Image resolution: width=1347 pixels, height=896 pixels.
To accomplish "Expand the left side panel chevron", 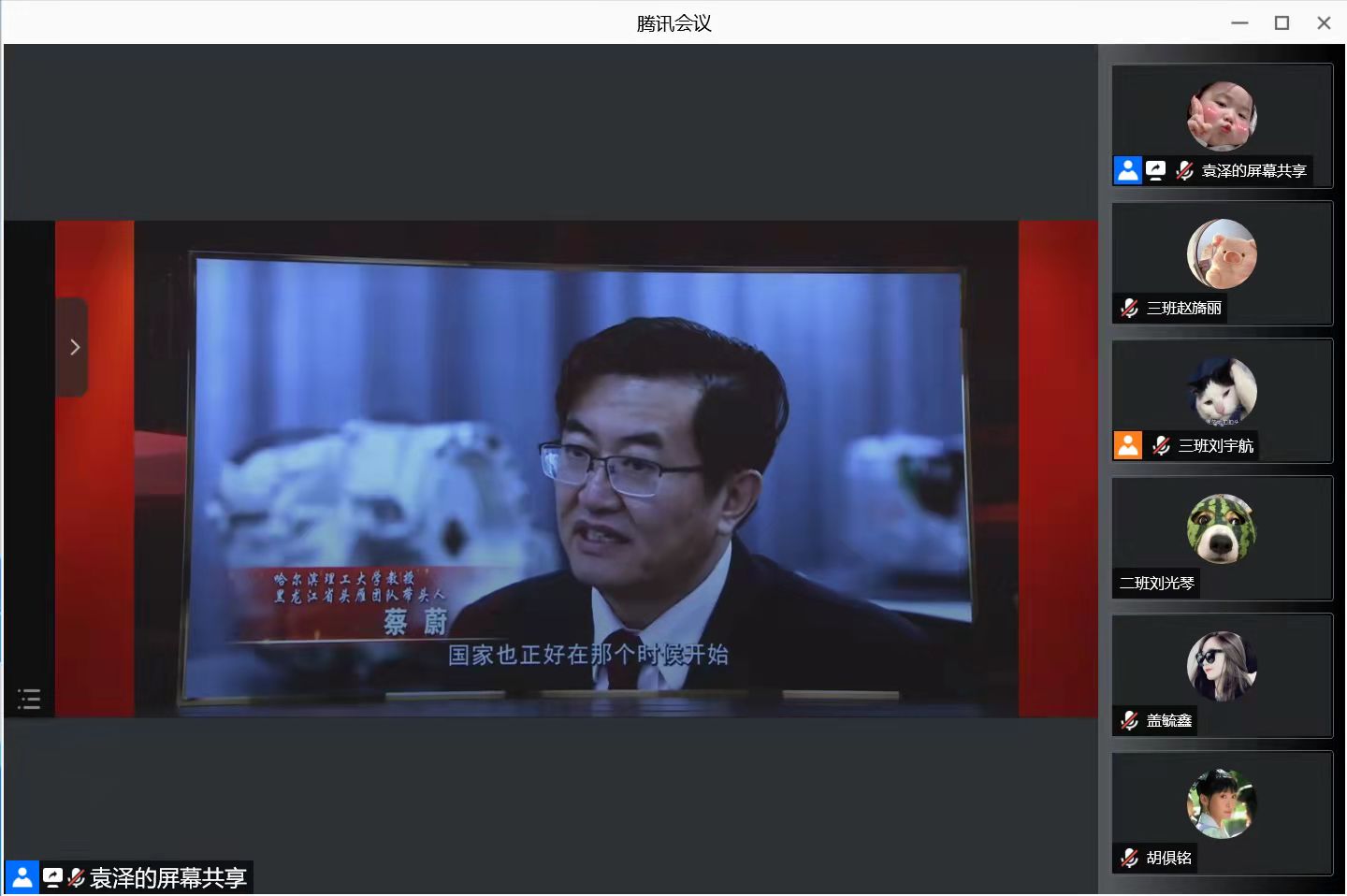I will tap(74, 347).
